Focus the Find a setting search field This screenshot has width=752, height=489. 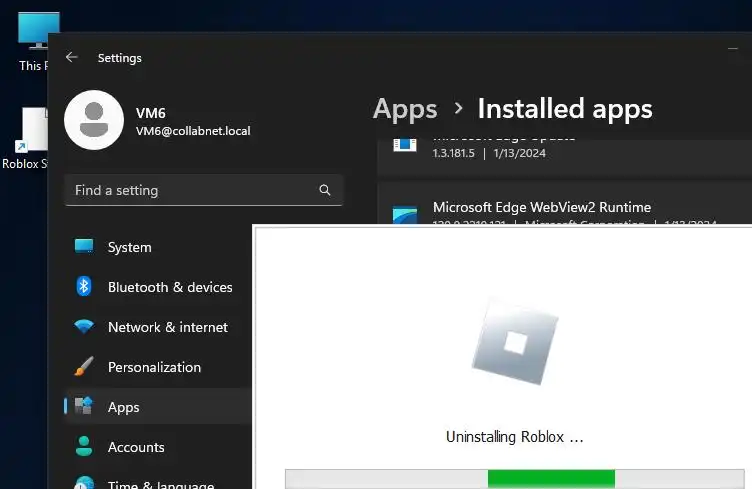coord(204,190)
